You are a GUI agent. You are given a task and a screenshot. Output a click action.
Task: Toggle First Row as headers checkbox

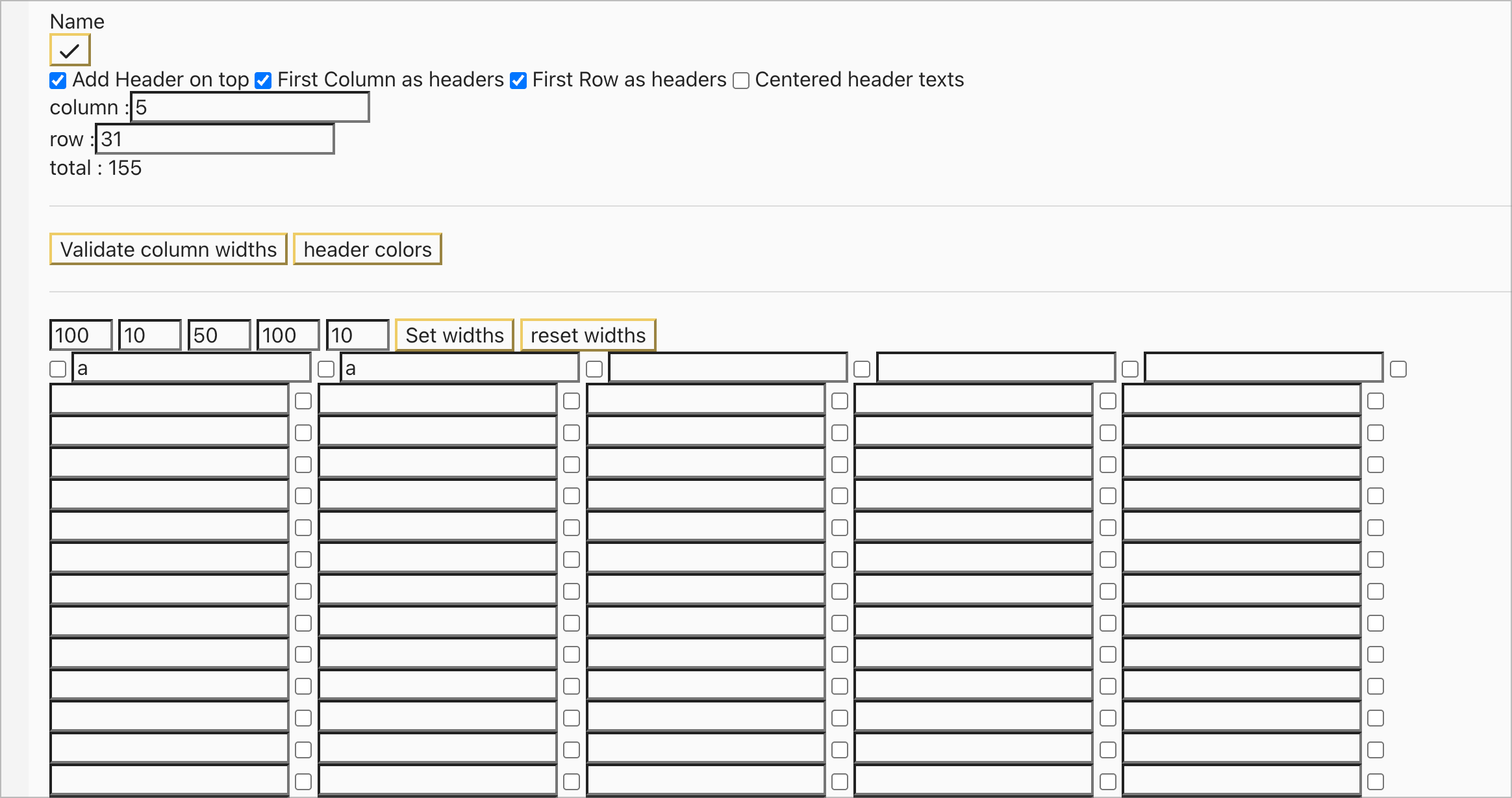click(x=518, y=81)
